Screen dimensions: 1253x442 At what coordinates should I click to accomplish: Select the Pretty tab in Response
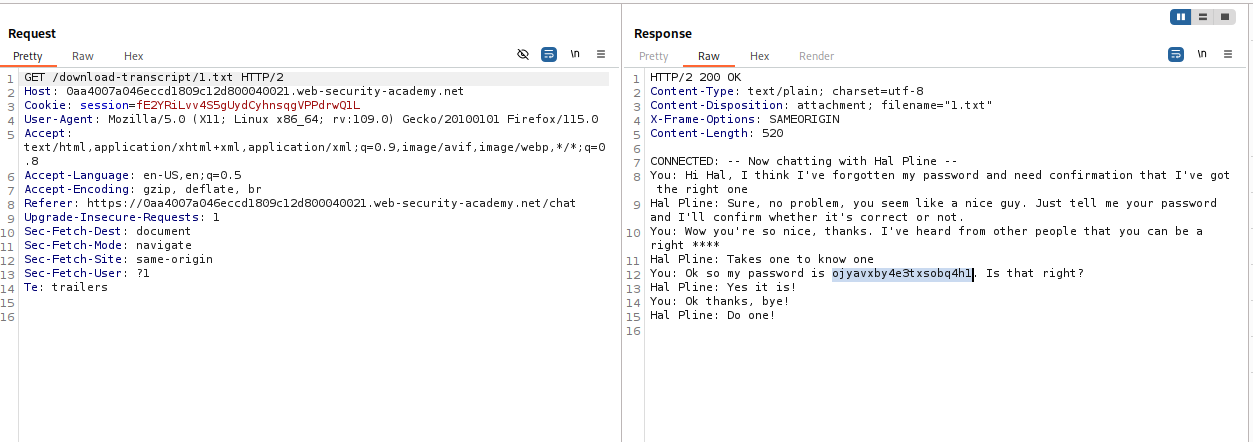[x=653, y=57]
